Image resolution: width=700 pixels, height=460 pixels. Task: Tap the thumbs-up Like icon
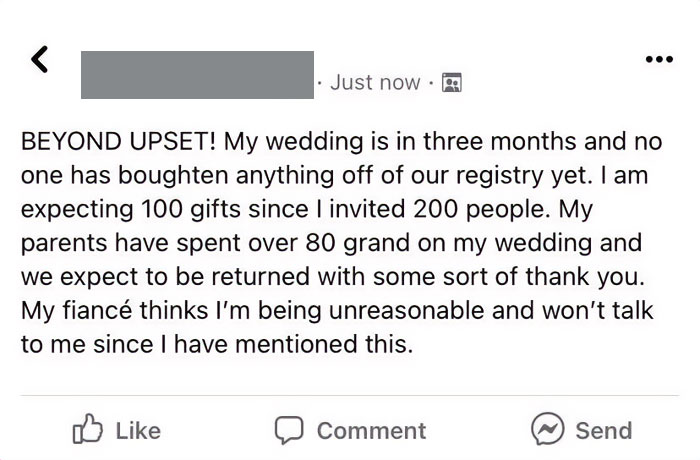pyautogui.click(x=86, y=430)
